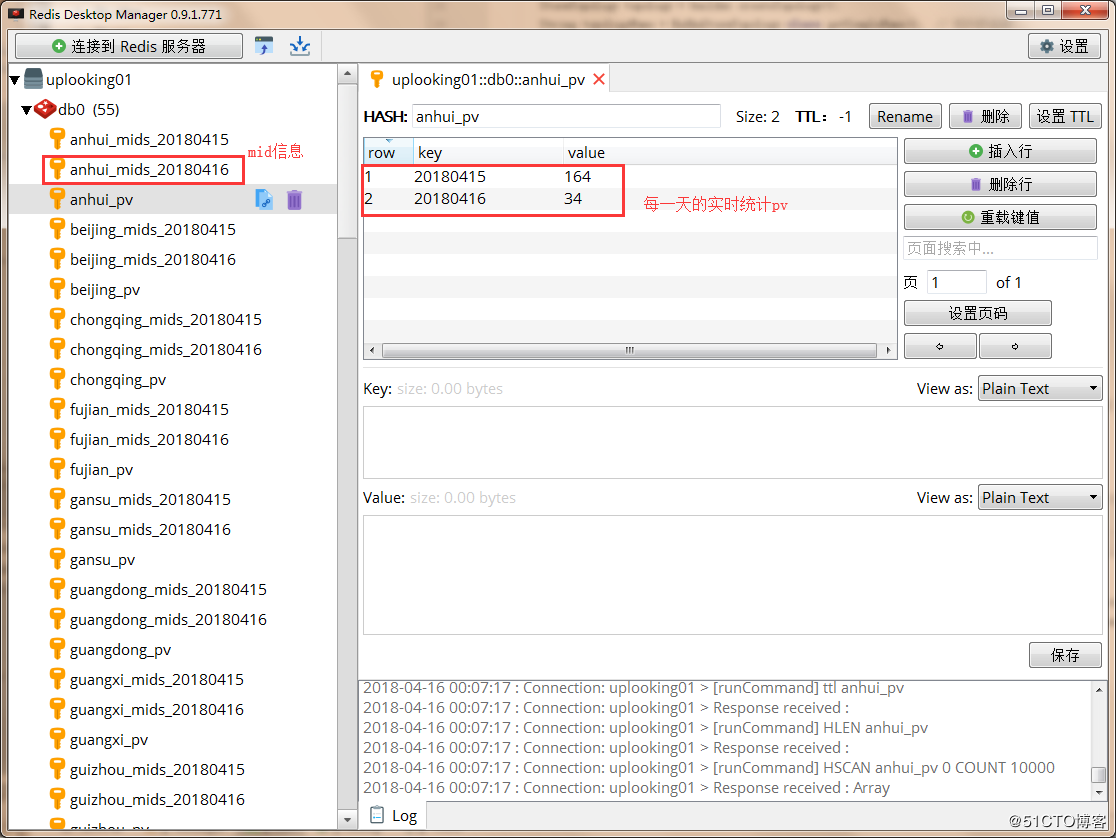This screenshot has width=1116, height=838.
Task: Select the chongqing_mids_20180416 key
Action: (x=166, y=350)
